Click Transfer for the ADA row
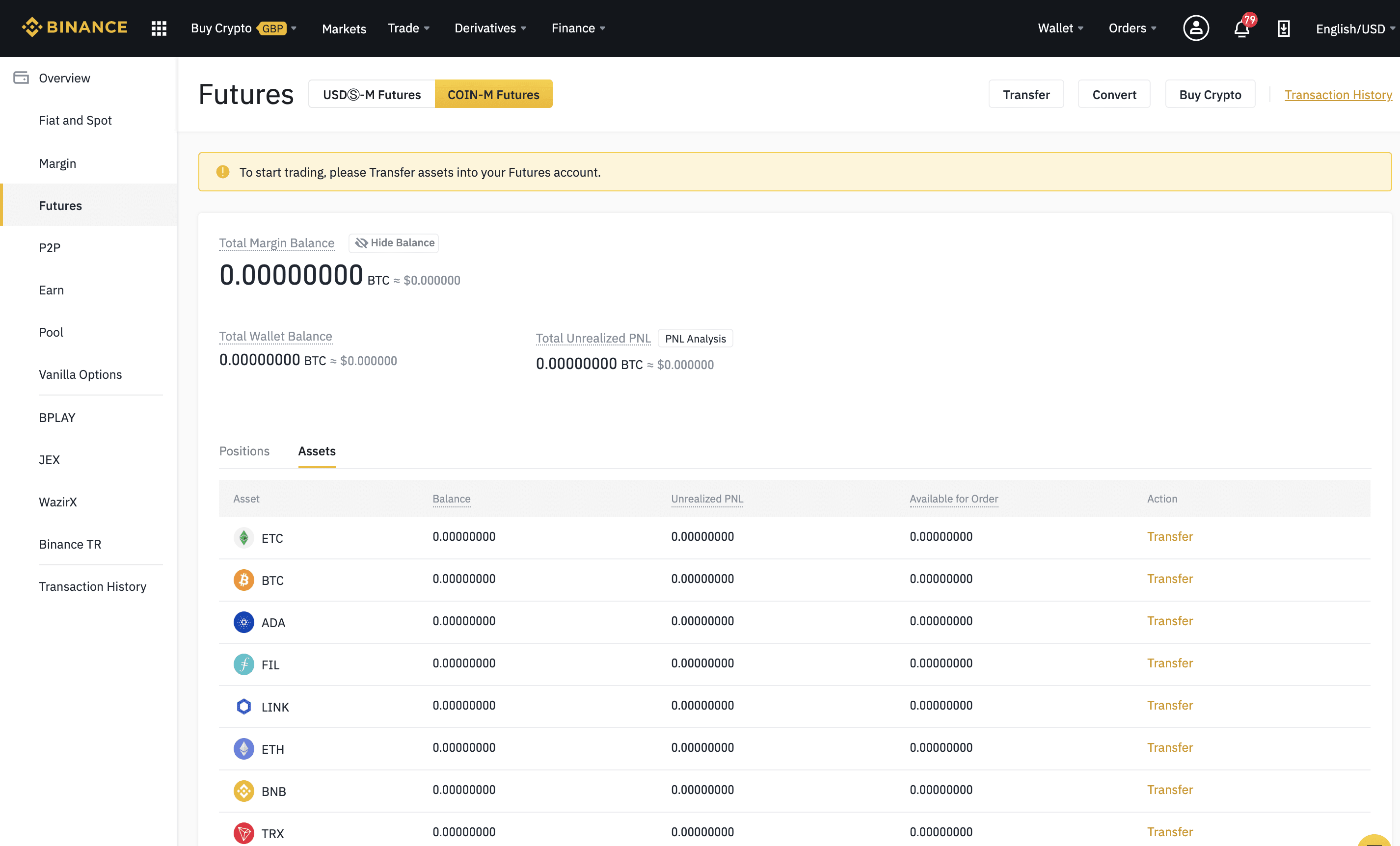The image size is (1400, 846). pyautogui.click(x=1169, y=620)
